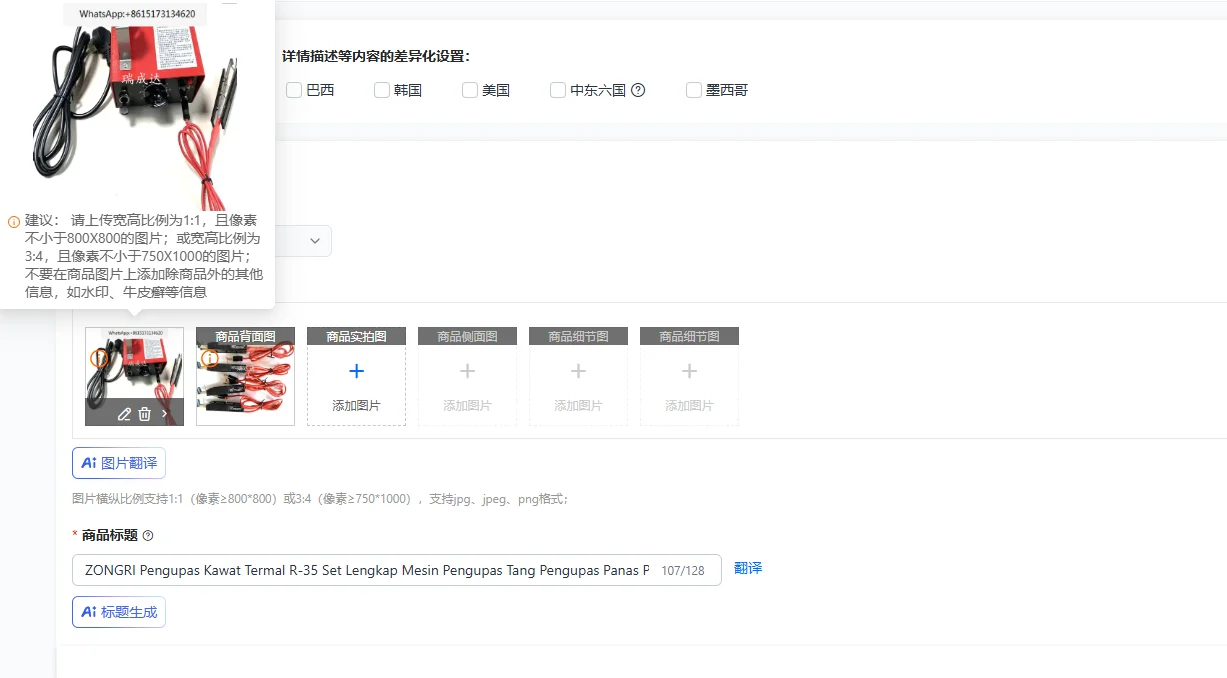Tick the 巴西 checkbox
Image resolution: width=1227 pixels, height=678 pixels.
tap(294, 90)
